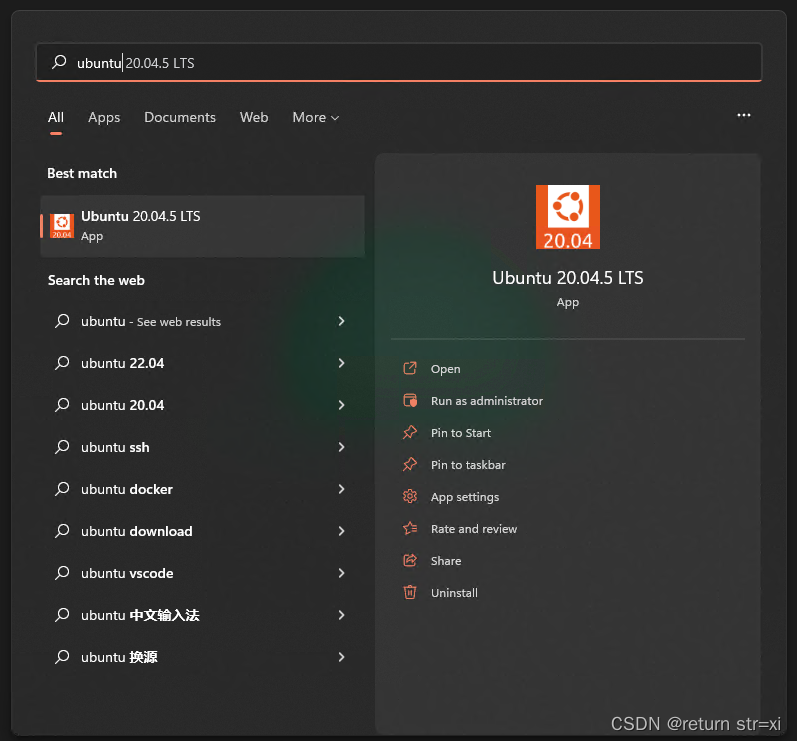
Task: Click search icon beside 'ubuntu docker'
Action: 62,489
